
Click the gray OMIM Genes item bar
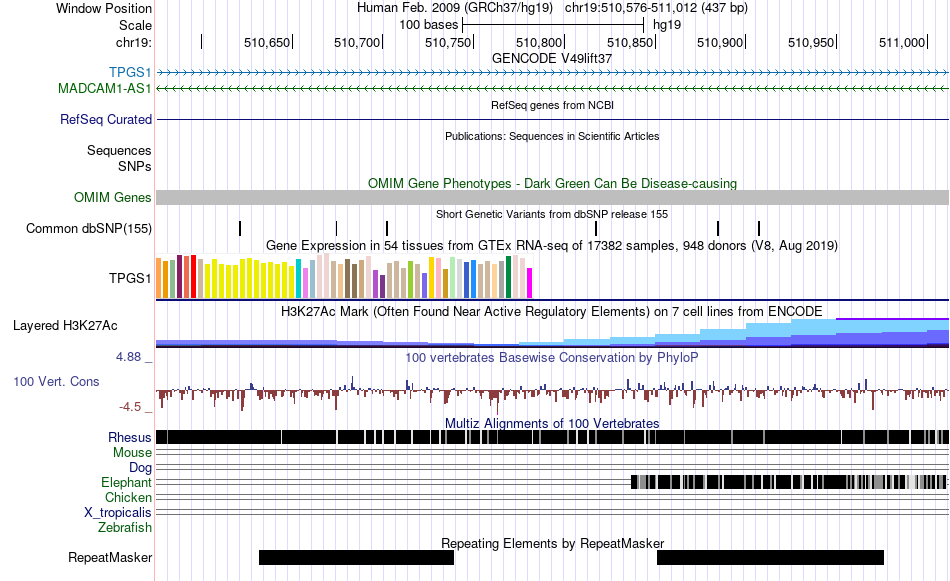tap(552, 198)
